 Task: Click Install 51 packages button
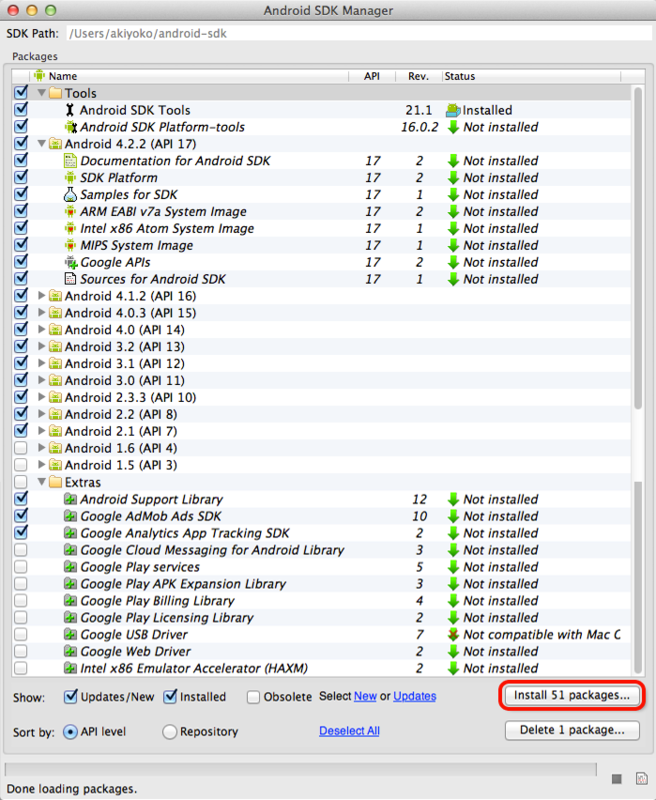pyautogui.click(x=572, y=695)
